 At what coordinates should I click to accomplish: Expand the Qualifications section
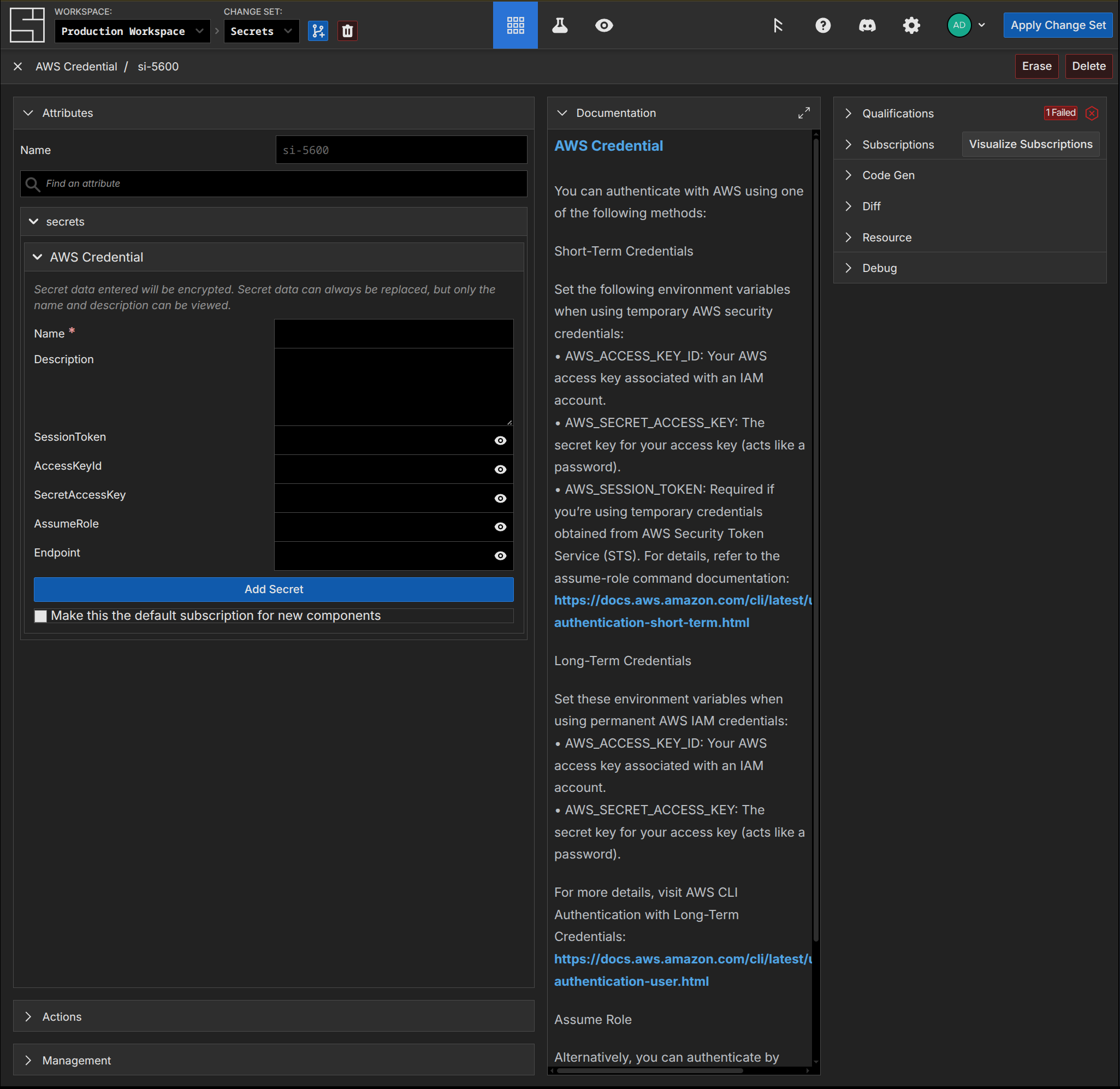[x=898, y=113]
